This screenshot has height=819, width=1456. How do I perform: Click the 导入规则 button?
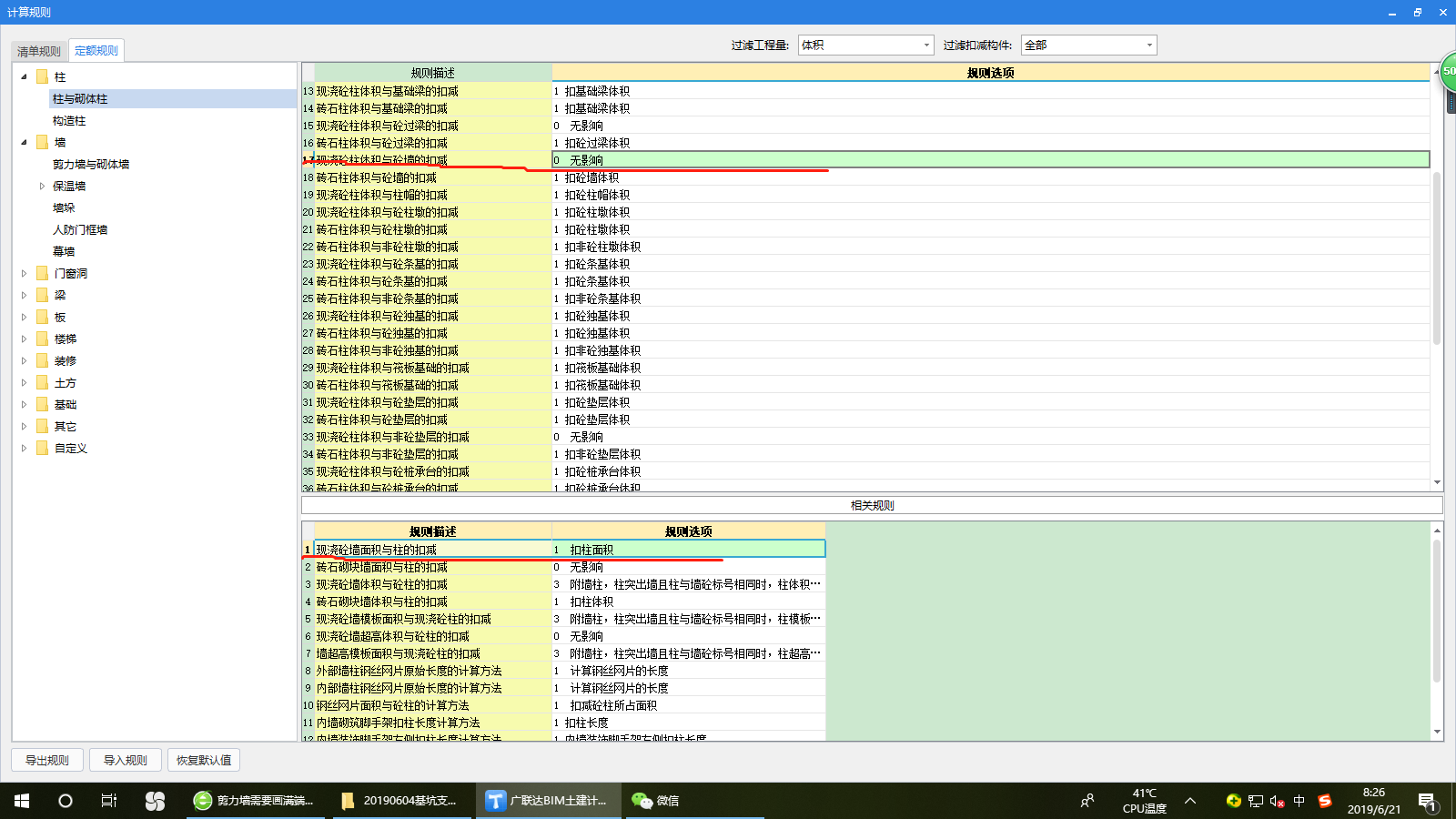point(126,760)
